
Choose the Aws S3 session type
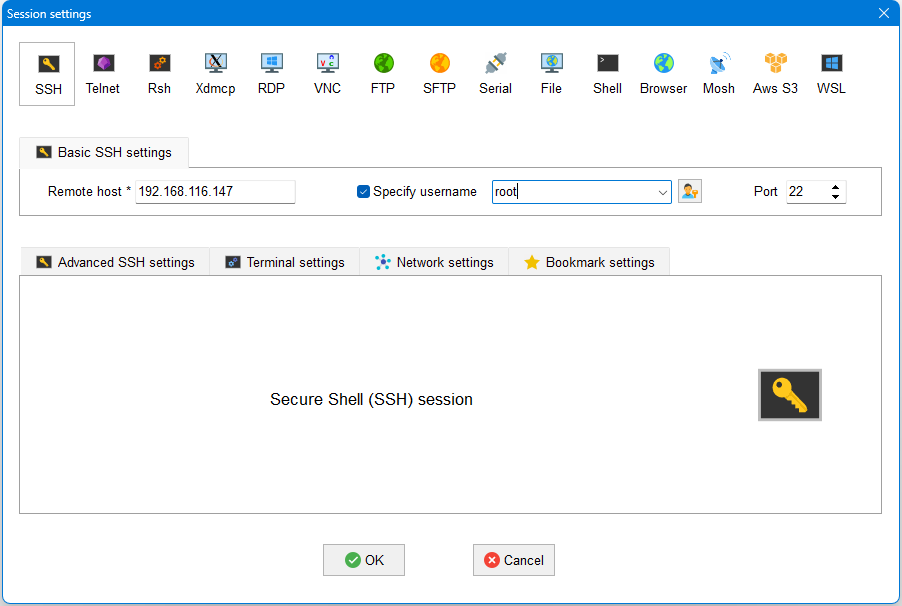click(x=775, y=74)
